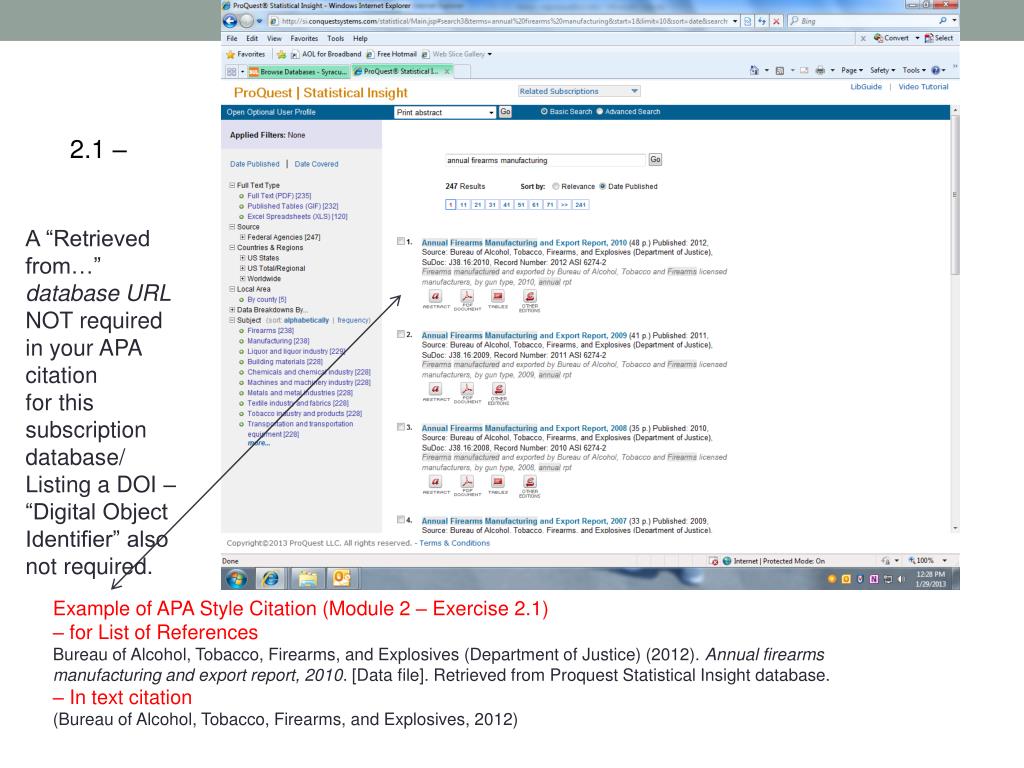
Task: Expand the US Total/Regional filter
Action: tap(242, 268)
